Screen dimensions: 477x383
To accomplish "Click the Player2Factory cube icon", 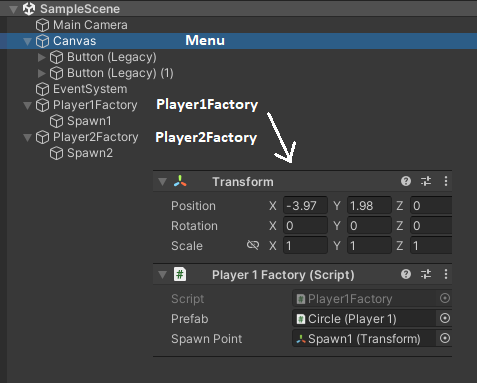I will pos(42,137).
